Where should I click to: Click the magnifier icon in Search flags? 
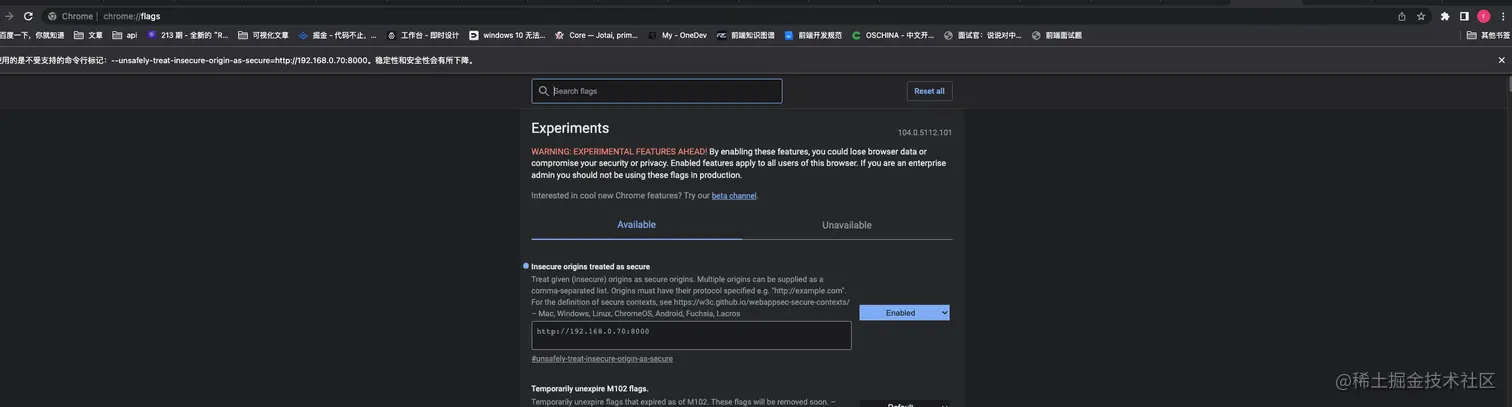(x=544, y=91)
